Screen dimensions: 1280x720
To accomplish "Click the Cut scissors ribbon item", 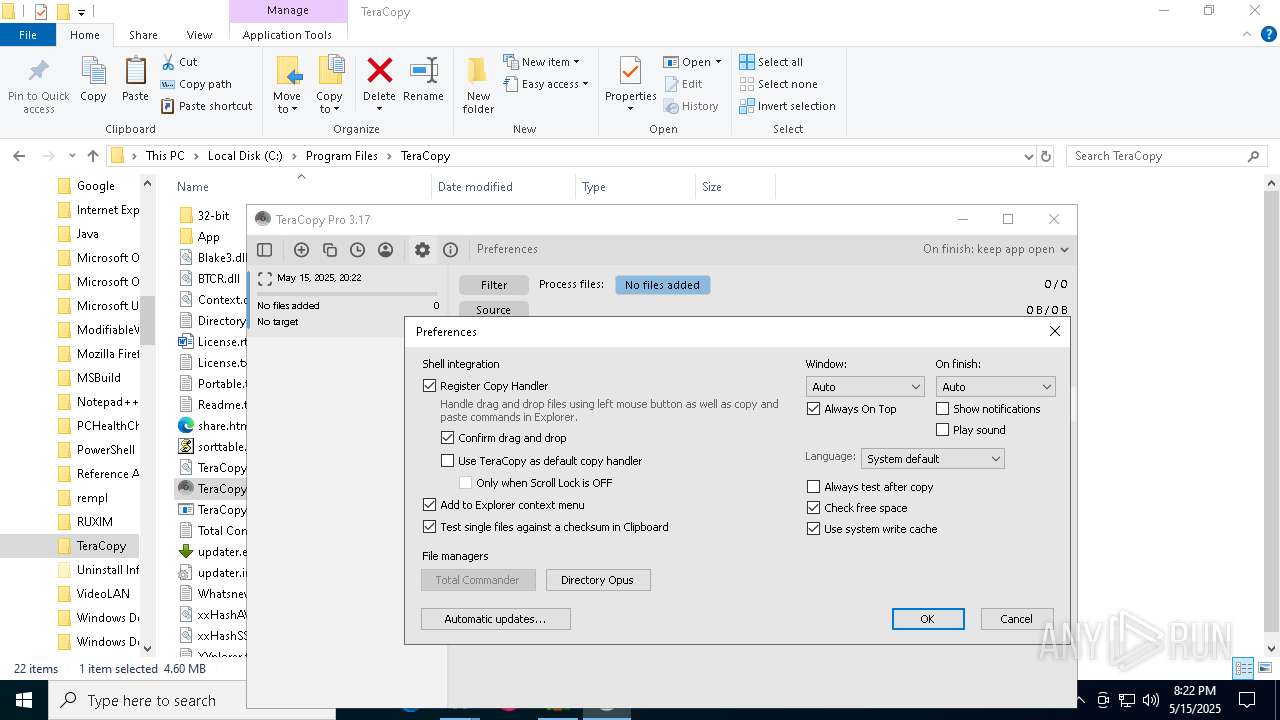I will [180, 62].
